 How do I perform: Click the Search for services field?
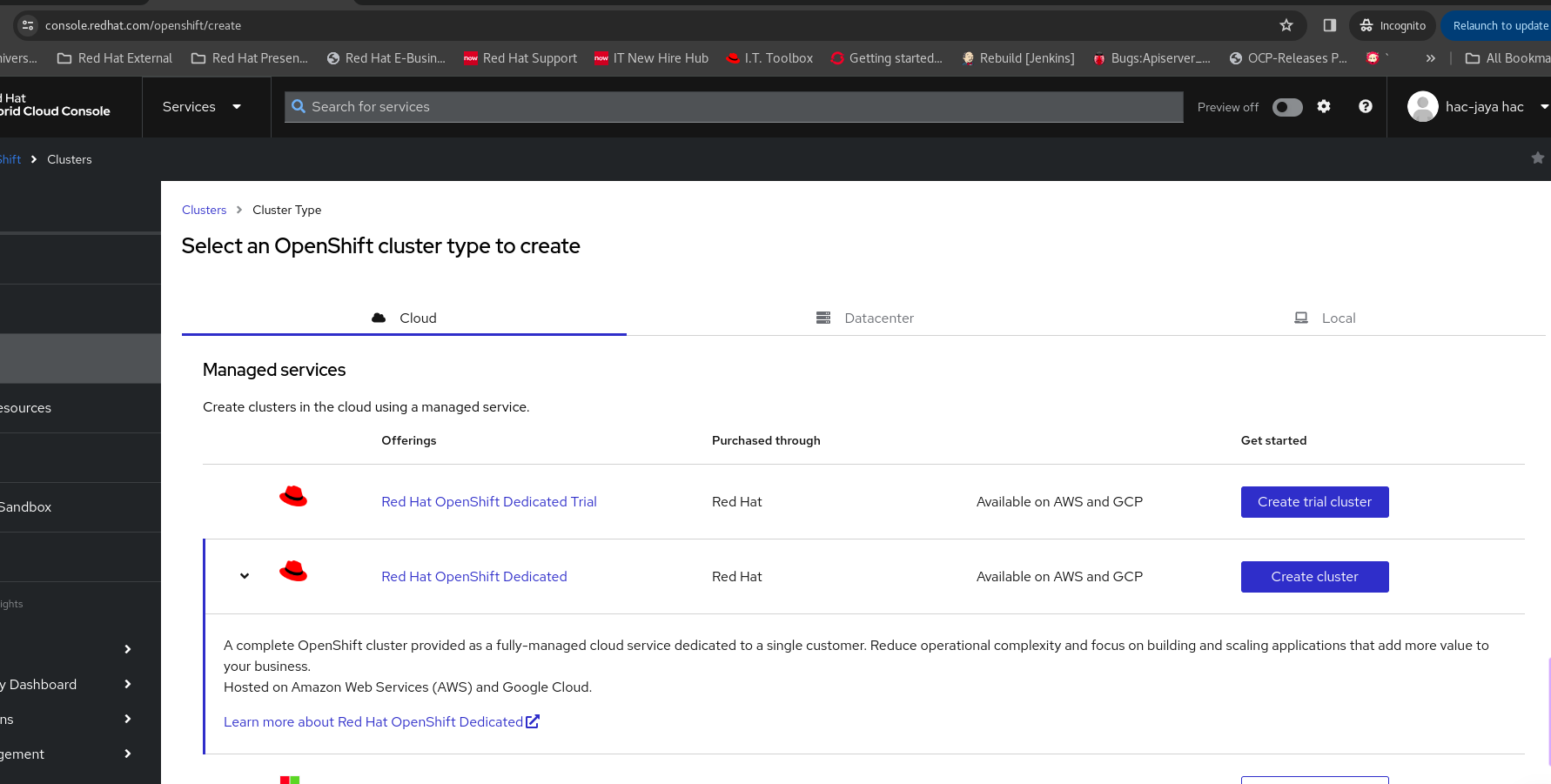coord(734,107)
